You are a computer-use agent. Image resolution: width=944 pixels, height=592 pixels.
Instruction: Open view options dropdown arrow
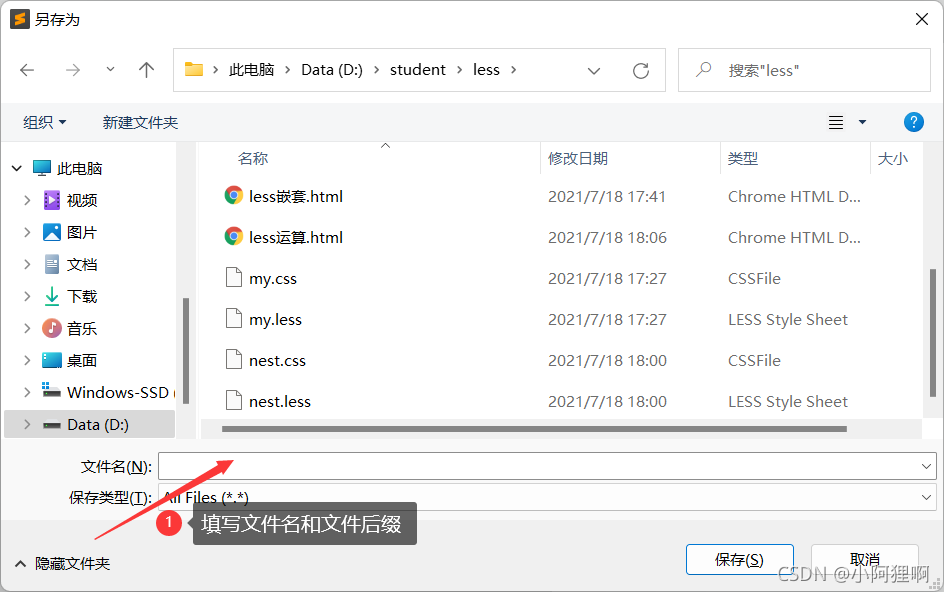click(862, 122)
